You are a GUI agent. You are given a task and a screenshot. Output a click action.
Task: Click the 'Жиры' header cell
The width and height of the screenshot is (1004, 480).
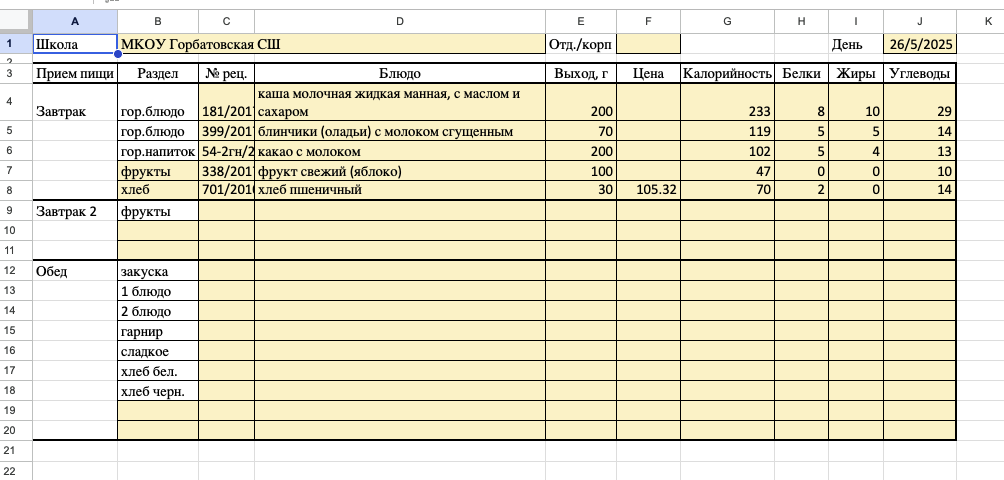[x=856, y=73]
